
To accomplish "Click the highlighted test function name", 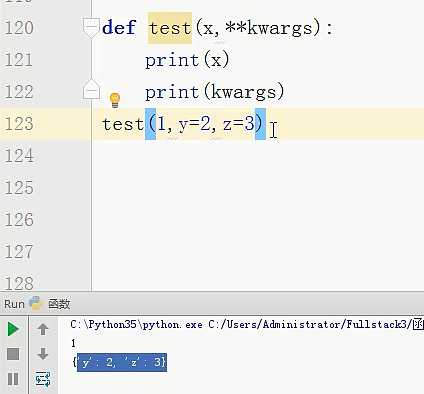I will click(x=170, y=28).
